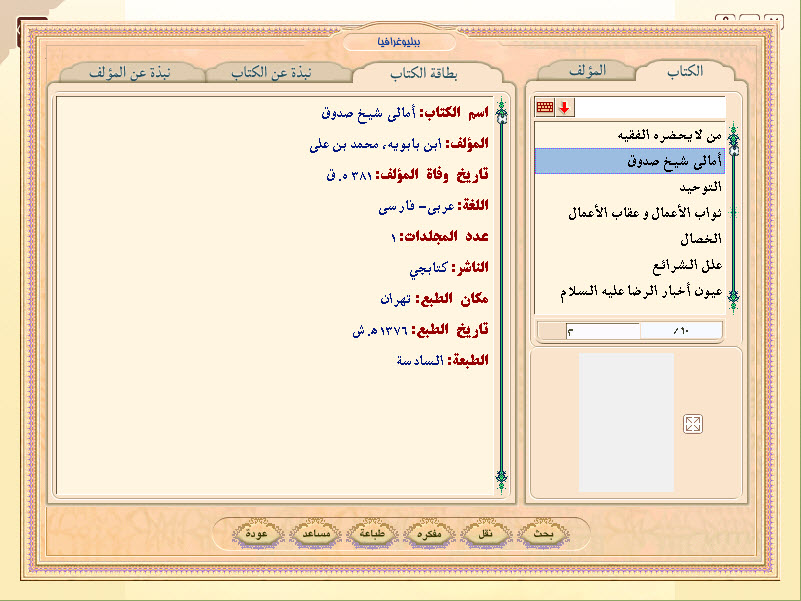Select book عيون أخبار الرضا عليه السلام
Viewport: 801px width, 601px height.
point(629,292)
